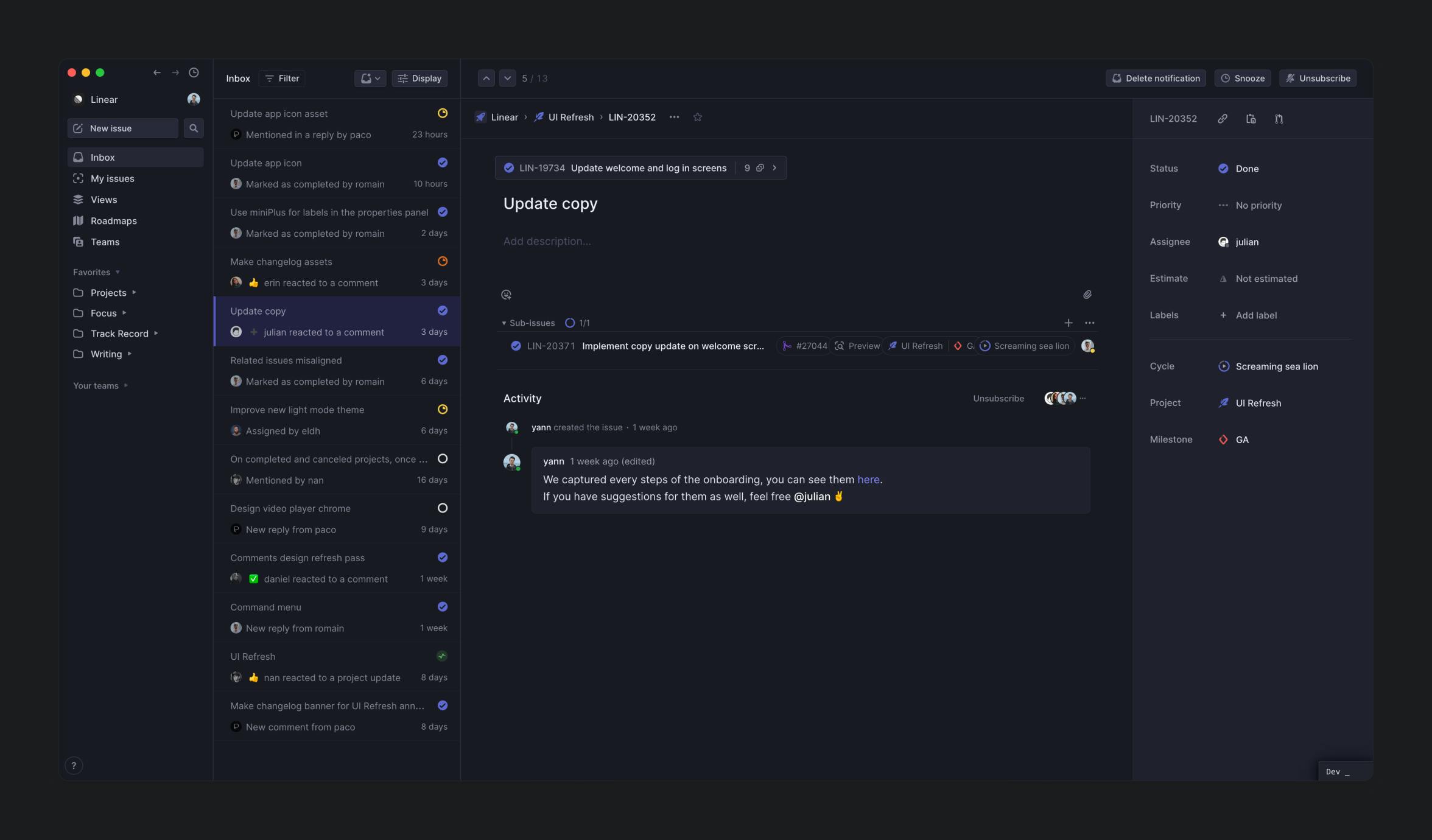Click Add description field
1432x840 pixels.
[547, 241]
